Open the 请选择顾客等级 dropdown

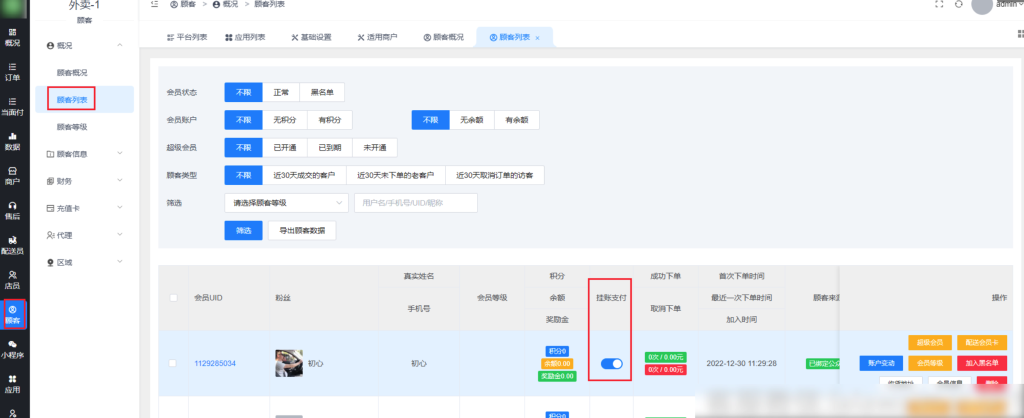pos(284,203)
